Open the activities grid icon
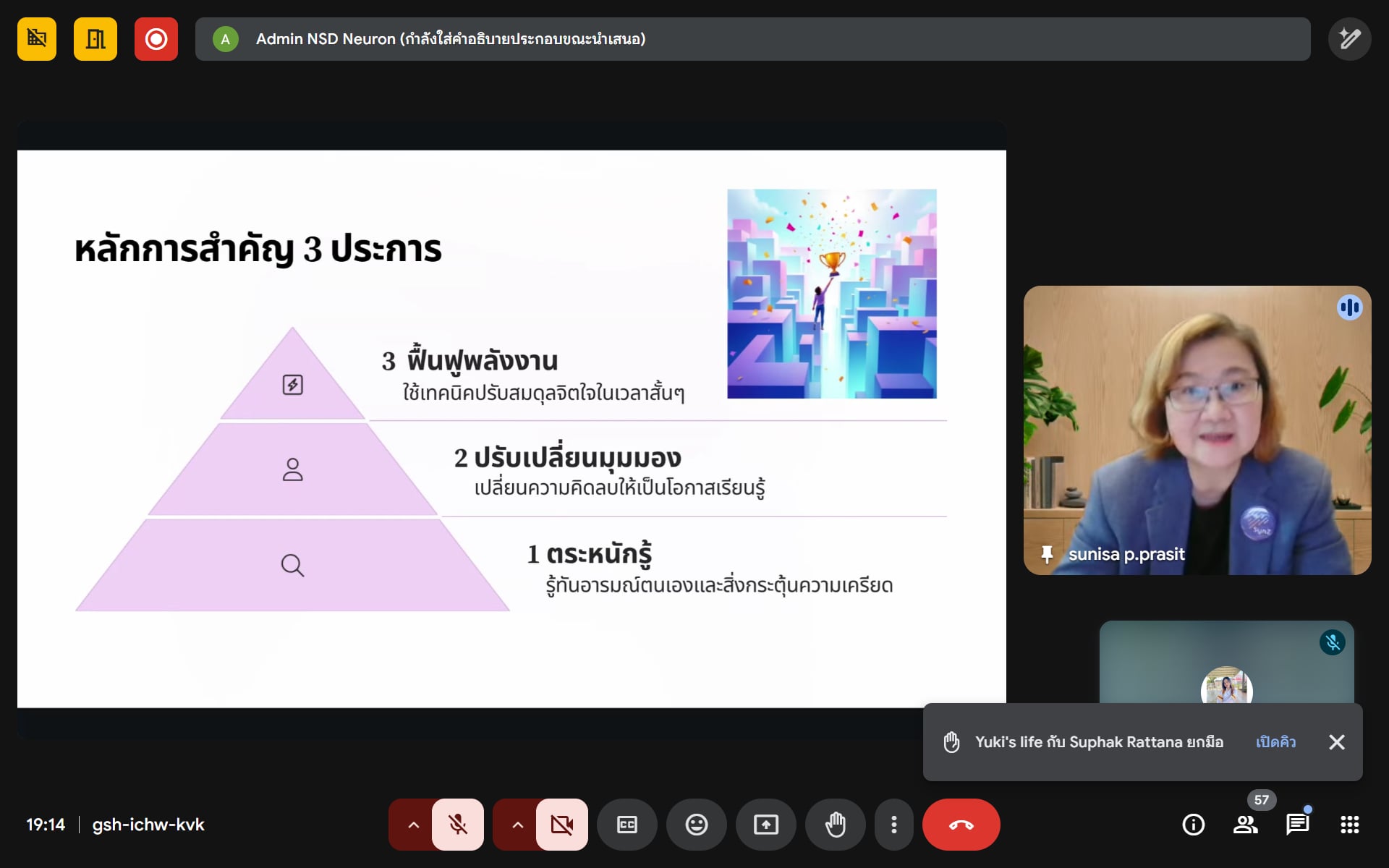Image resolution: width=1389 pixels, height=868 pixels. (x=1350, y=825)
